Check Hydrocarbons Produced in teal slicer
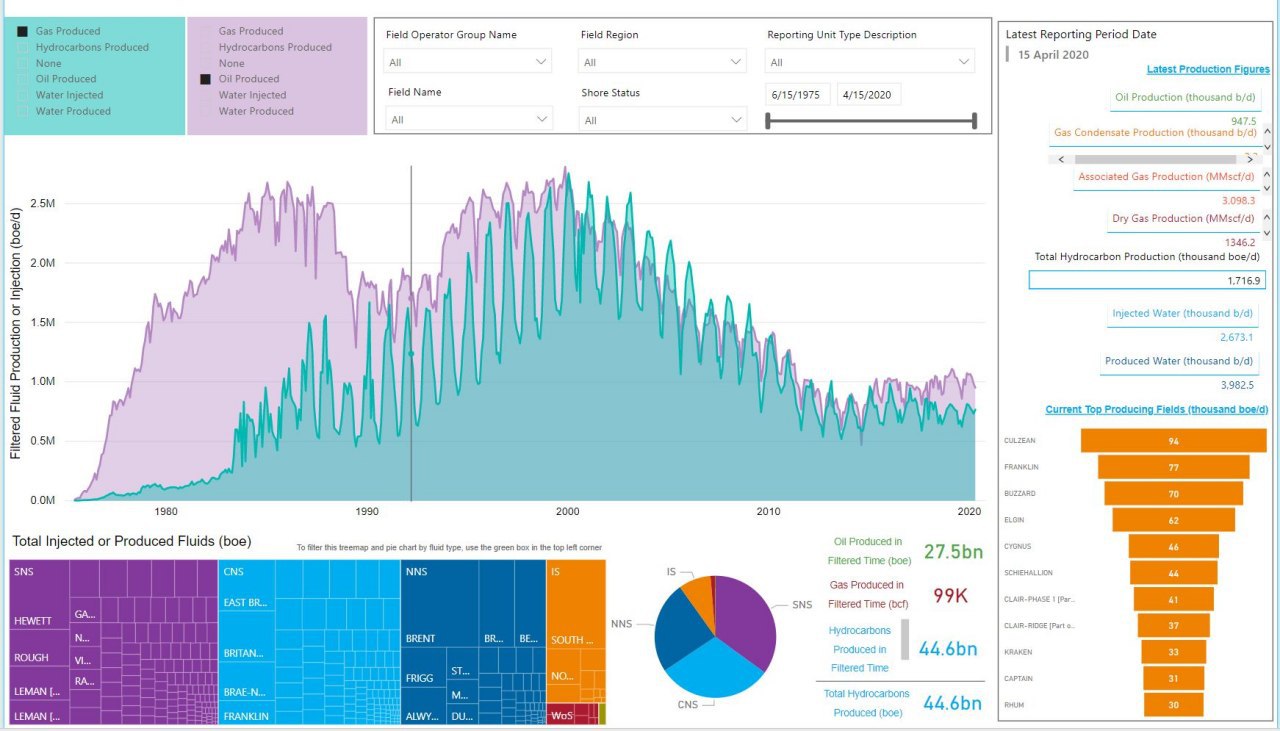Screen dimensions: 1280x731 (24, 47)
